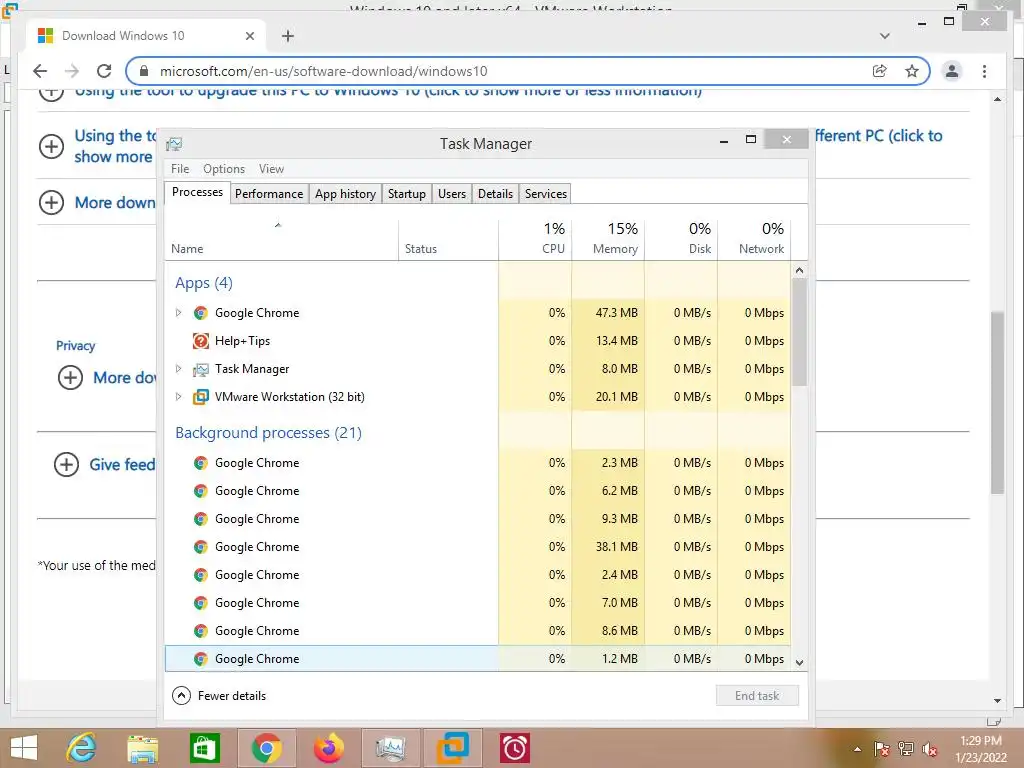Click the Privacy link on page
Viewport: 1024px width, 768px height.
(76, 345)
